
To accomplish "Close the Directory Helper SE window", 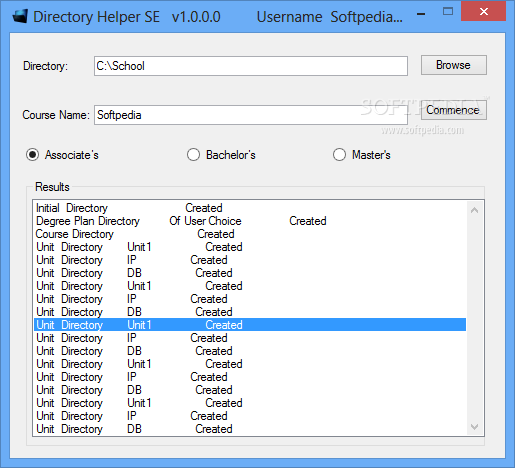I will coord(484,12).
